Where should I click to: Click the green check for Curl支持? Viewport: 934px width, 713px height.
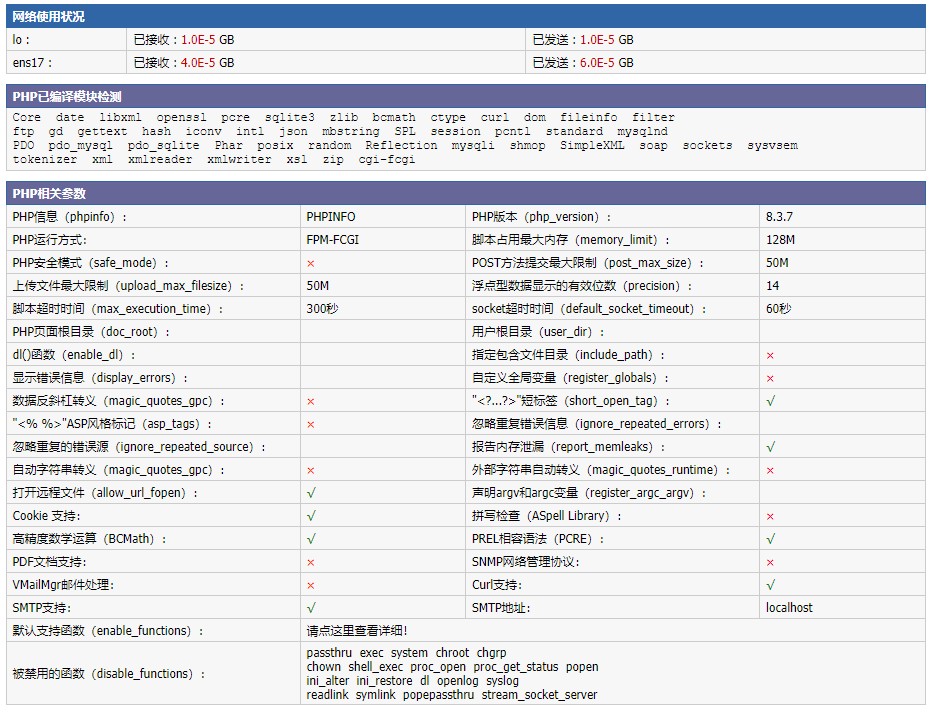(770, 585)
